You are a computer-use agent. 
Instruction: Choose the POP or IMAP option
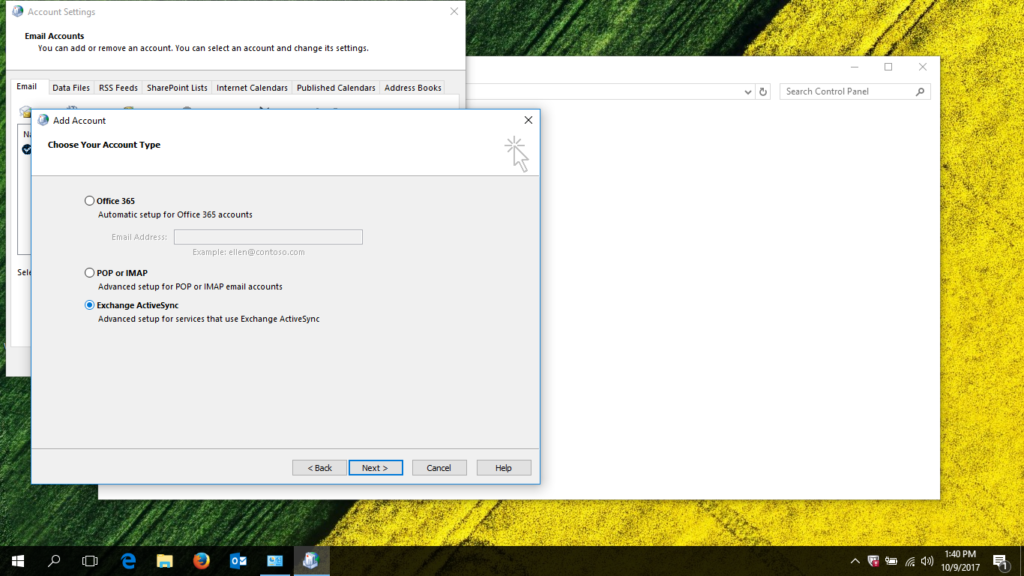coord(89,272)
